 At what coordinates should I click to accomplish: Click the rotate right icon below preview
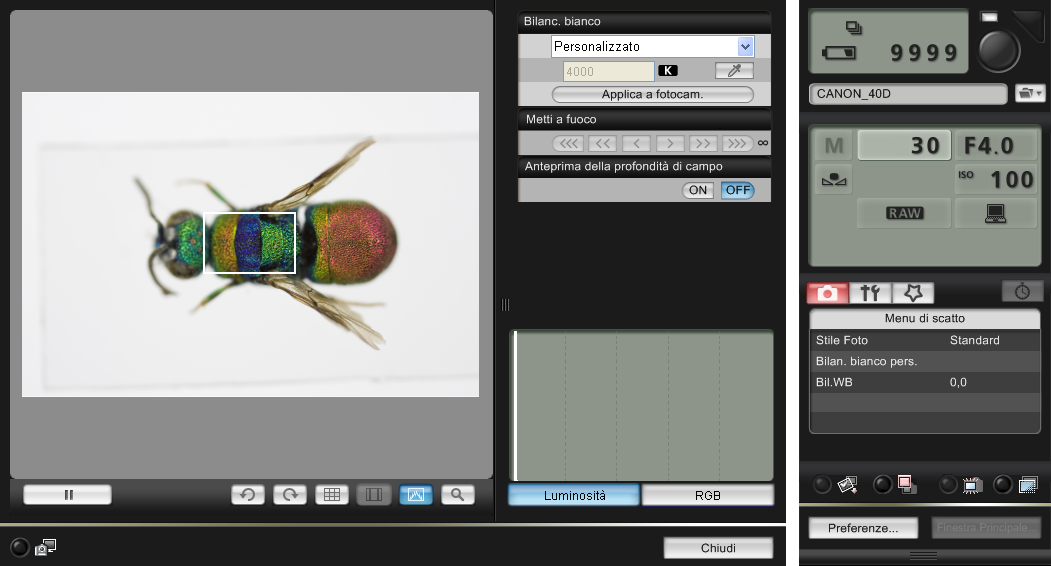(x=290, y=494)
